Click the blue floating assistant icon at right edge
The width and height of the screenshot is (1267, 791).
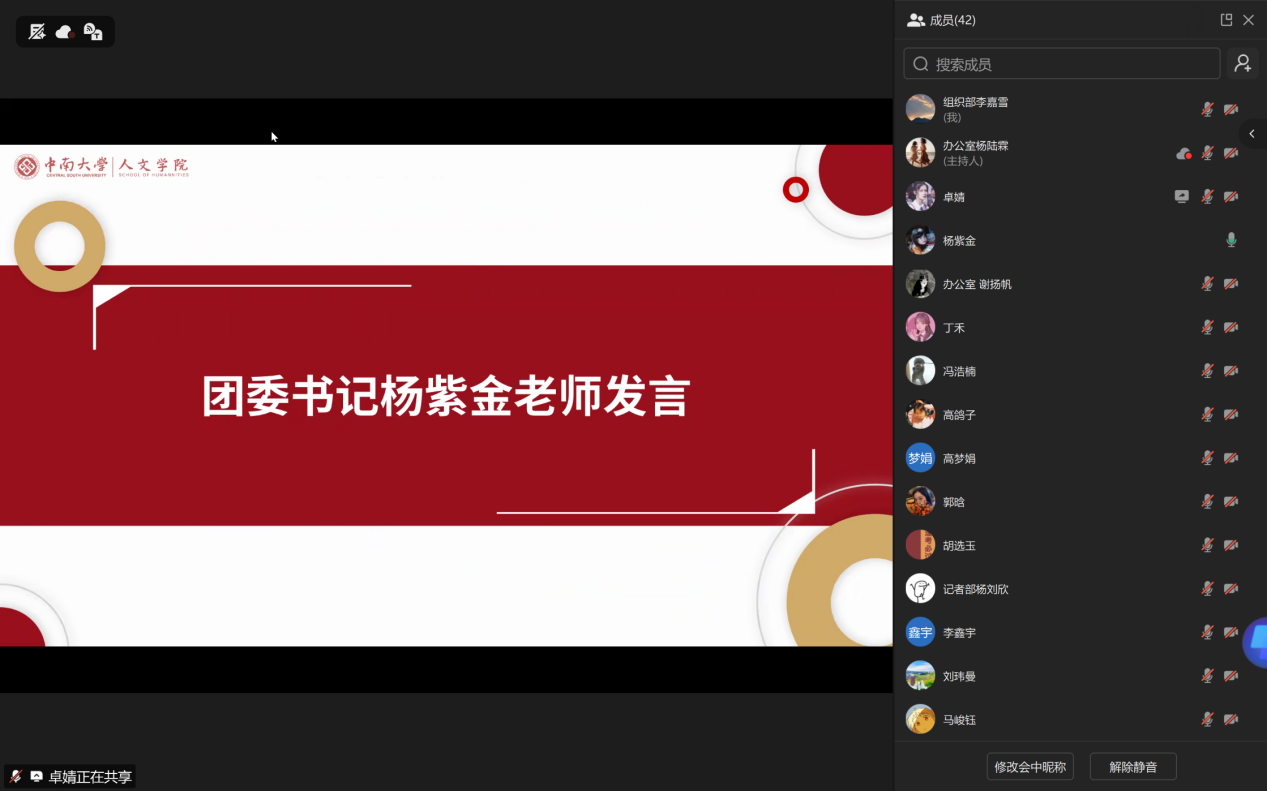1256,641
